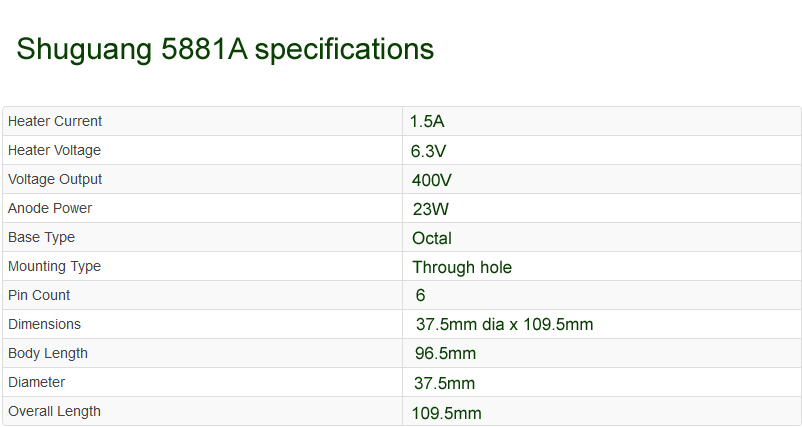Screen dimensions: 802x427
Task: Click the 400V voltage output value
Action: pyautogui.click(x=432, y=181)
